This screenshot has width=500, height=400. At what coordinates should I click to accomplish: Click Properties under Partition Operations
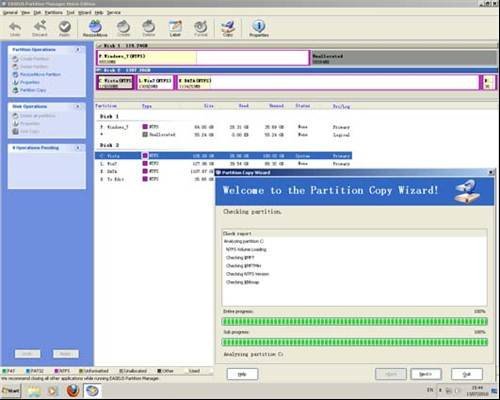26,82
